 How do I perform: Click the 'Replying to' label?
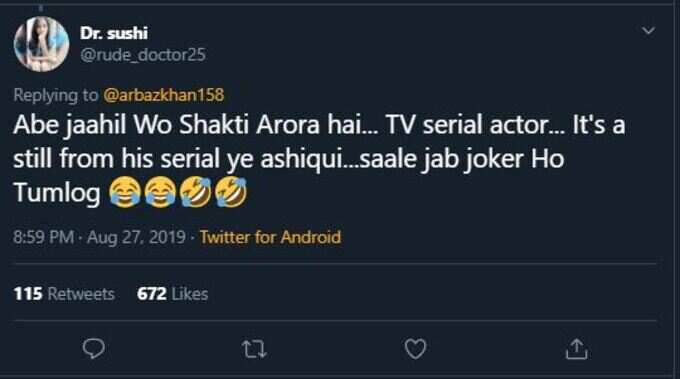(x=56, y=95)
